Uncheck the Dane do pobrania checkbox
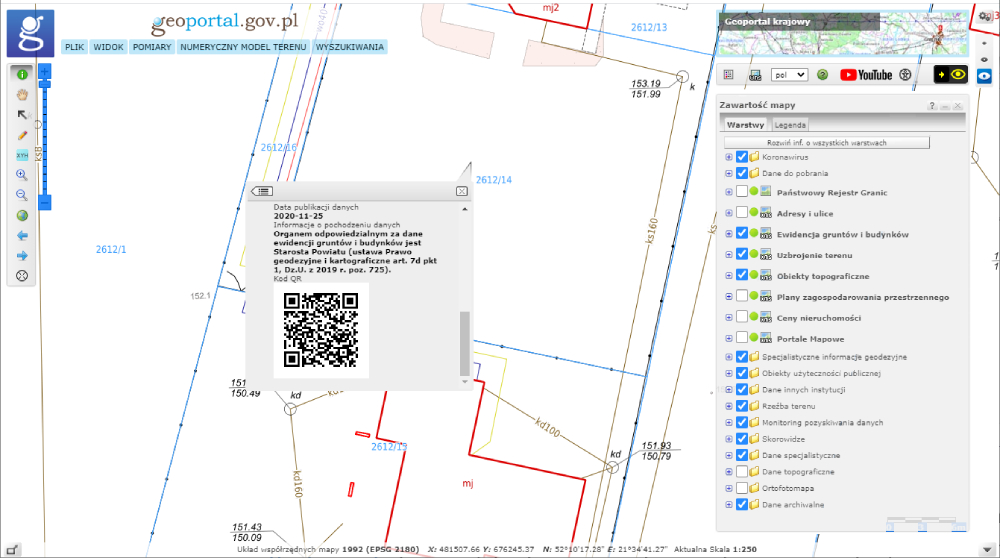This screenshot has height=558, width=1000. pyautogui.click(x=742, y=173)
